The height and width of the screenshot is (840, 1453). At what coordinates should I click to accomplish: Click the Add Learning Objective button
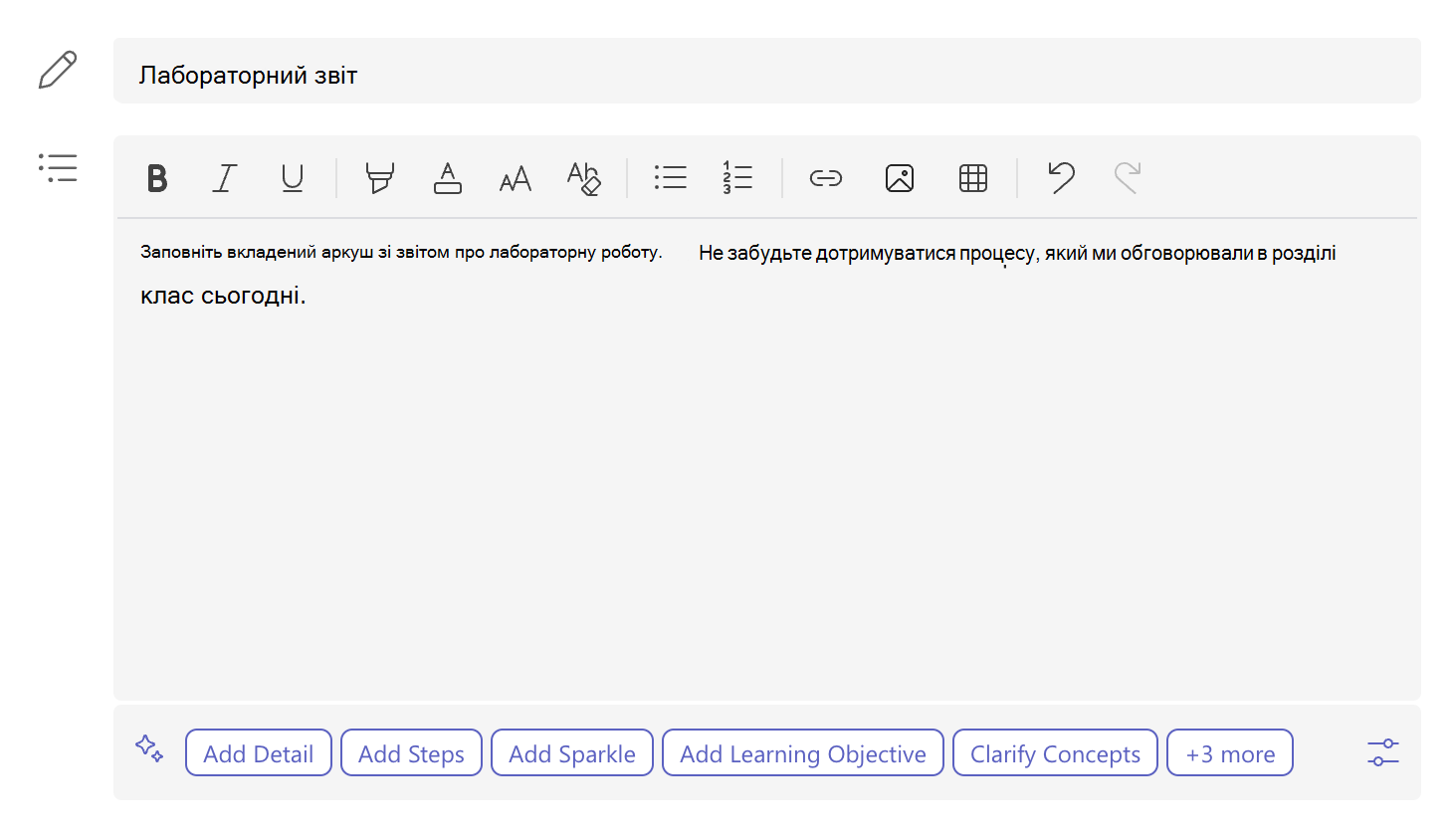(x=803, y=752)
